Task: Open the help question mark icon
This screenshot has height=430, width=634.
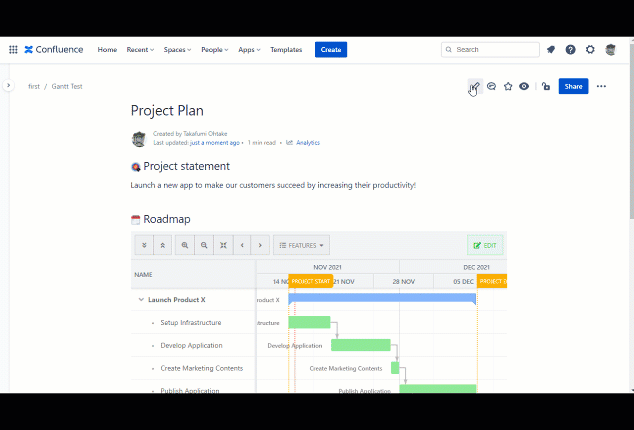Action: click(570, 49)
